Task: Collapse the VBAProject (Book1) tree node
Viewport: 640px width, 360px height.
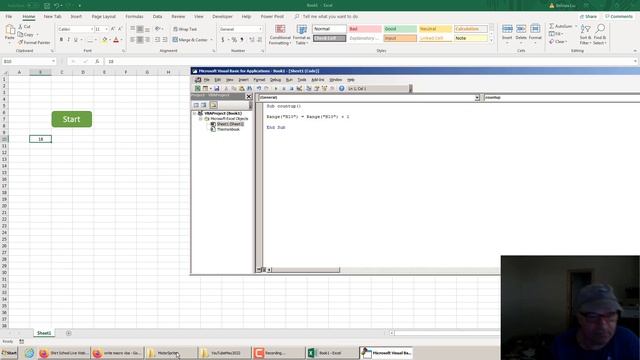Action: pos(195,113)
